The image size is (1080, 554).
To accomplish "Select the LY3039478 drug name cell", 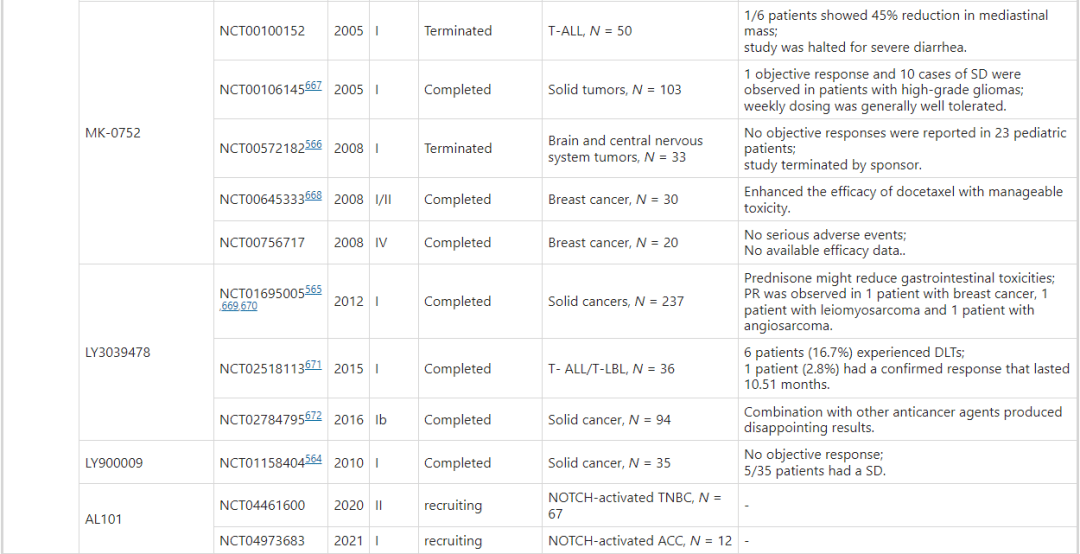I will tap(121, 352).
